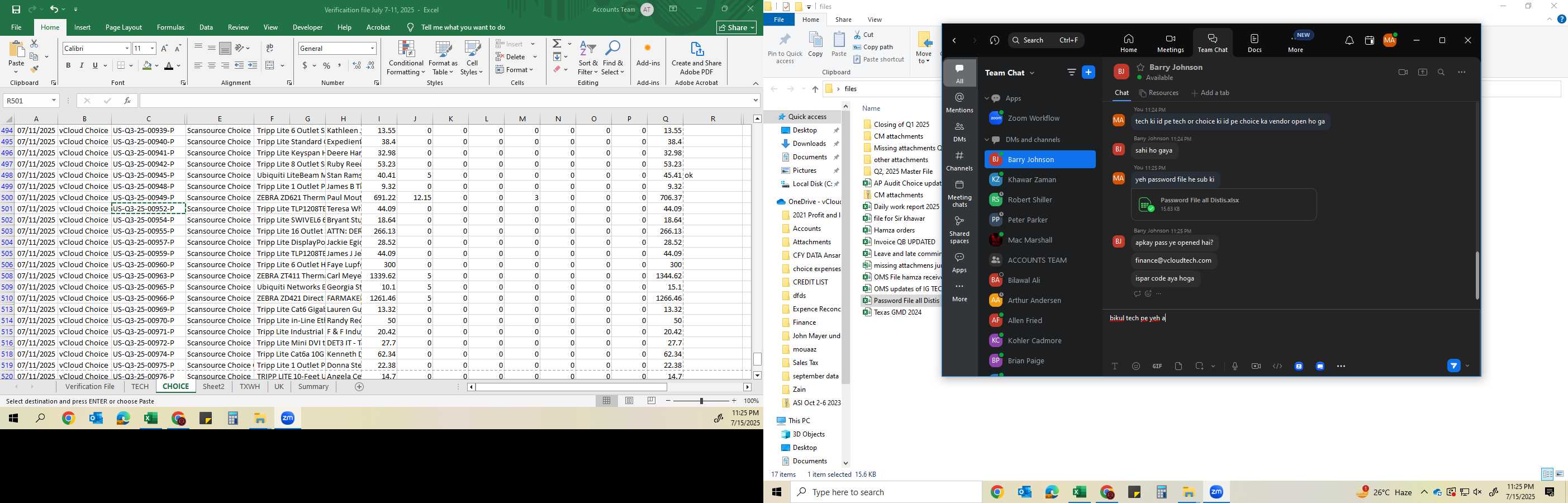Toggle Bottom Align in Excel Alignment group
The width and height of the screenshot is (1568, 503).
point(225,48)
